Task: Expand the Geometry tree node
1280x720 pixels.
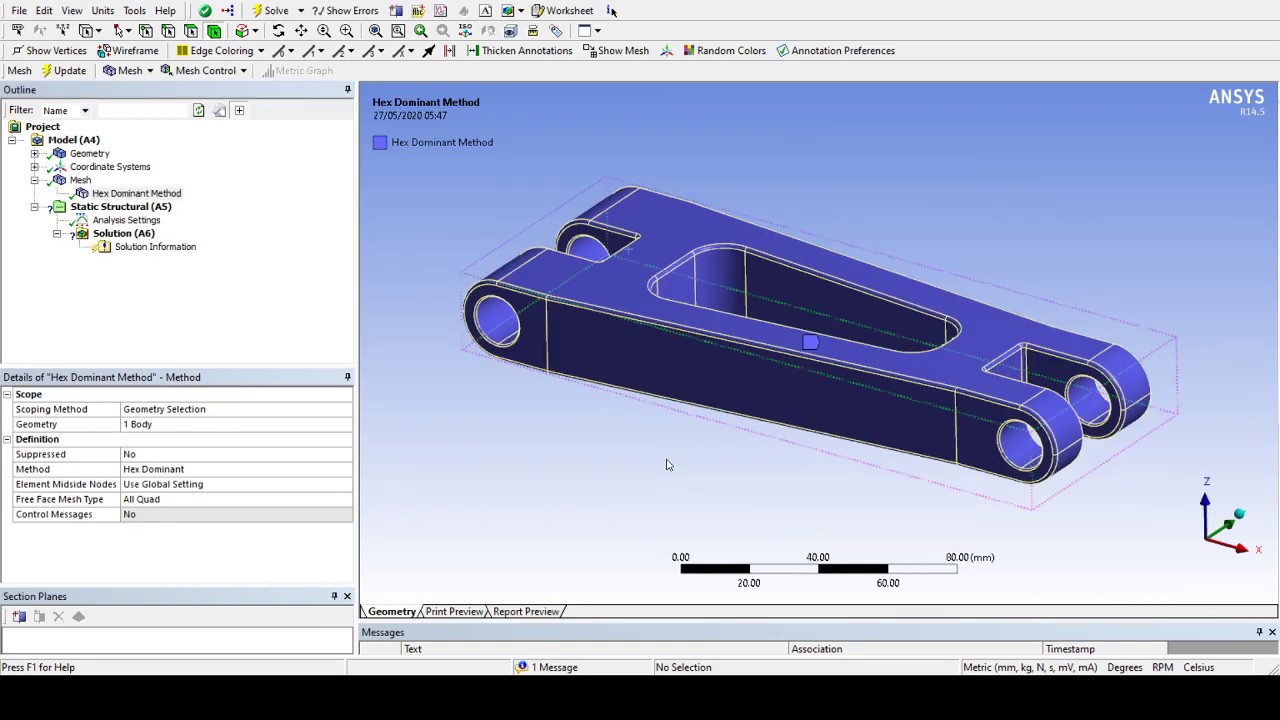Action: 35,154
